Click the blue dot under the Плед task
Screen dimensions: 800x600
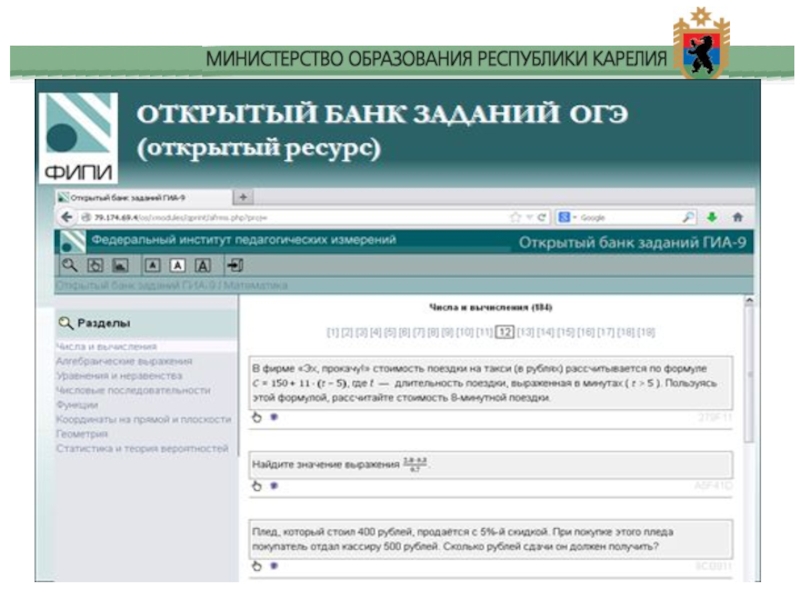coord(274,565)
